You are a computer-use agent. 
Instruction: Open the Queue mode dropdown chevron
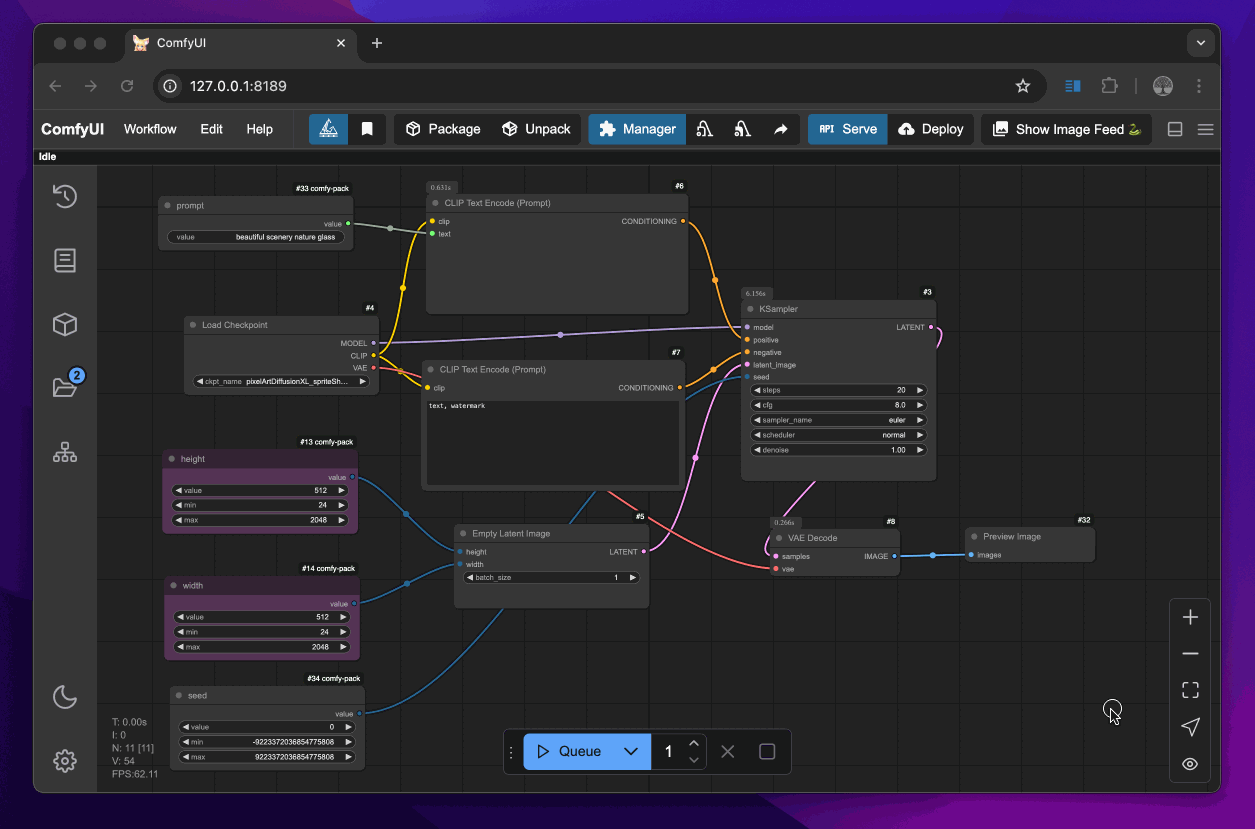click(631, 751)
